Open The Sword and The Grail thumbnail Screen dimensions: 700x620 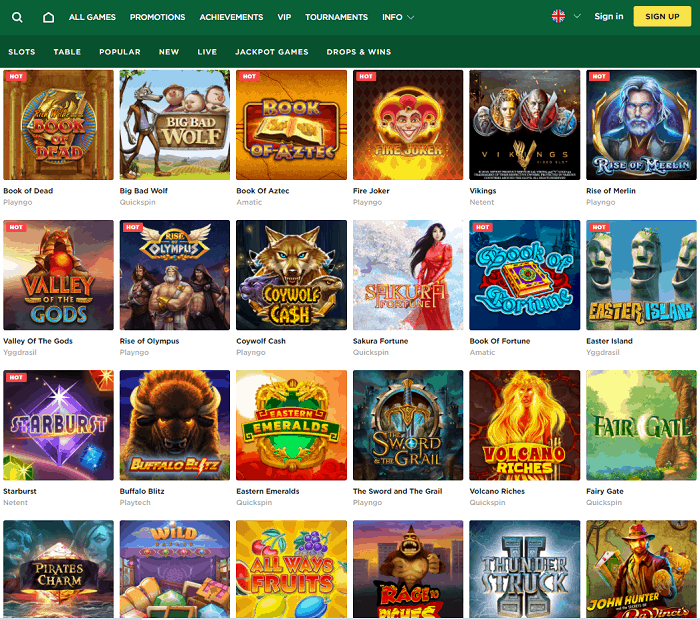tap(408, 425)
